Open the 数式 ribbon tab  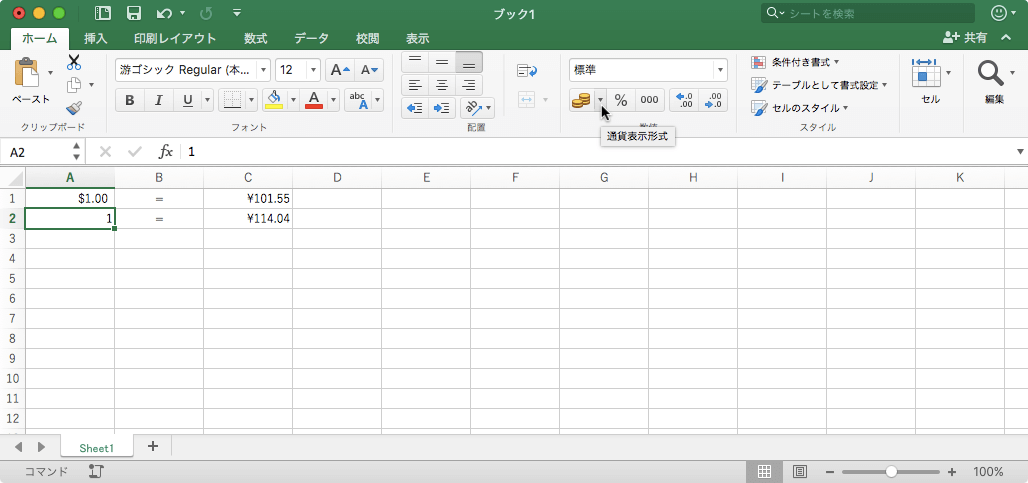[256, 39]
